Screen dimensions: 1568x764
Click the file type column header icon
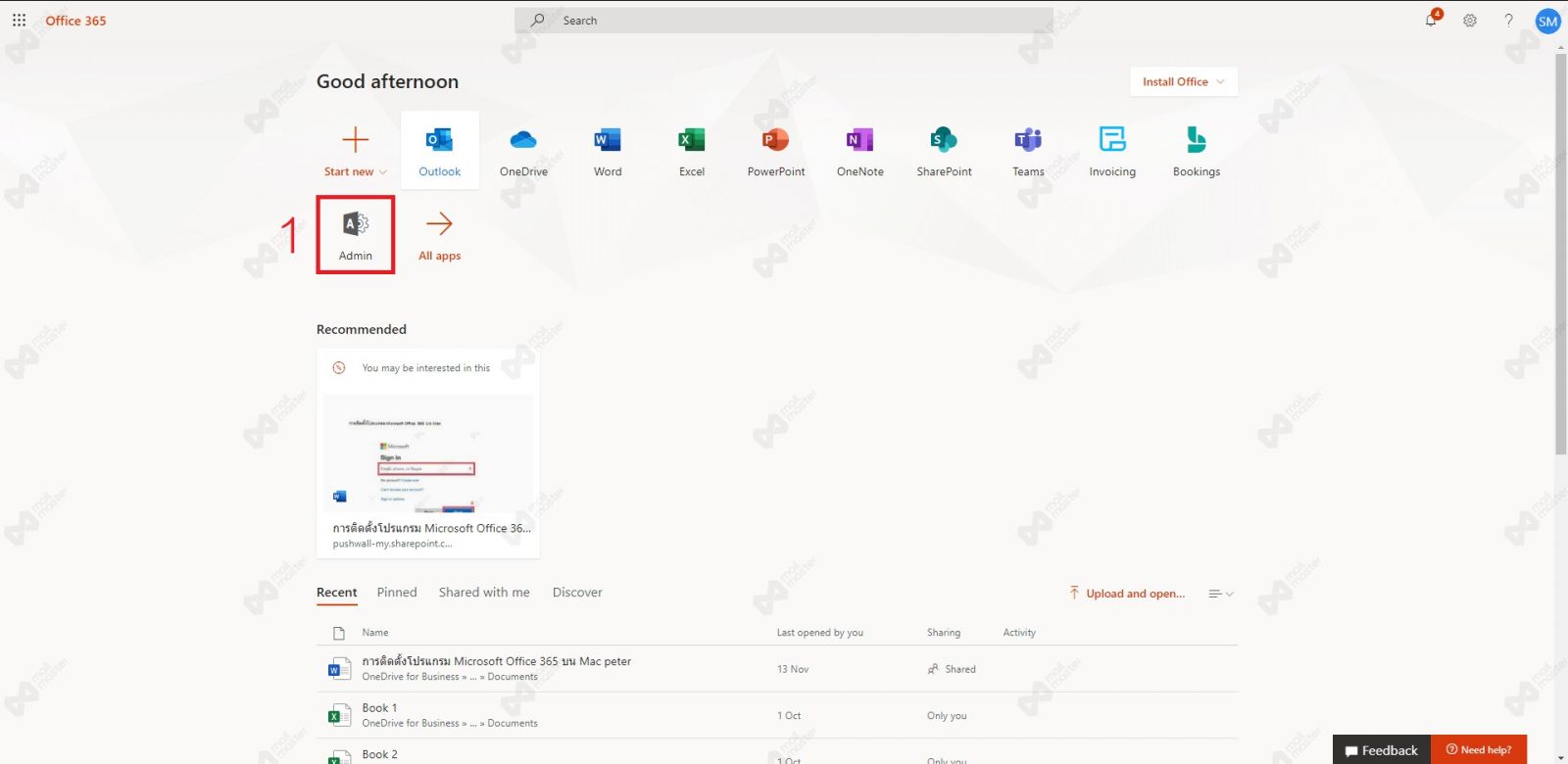(x=339, y=633)
